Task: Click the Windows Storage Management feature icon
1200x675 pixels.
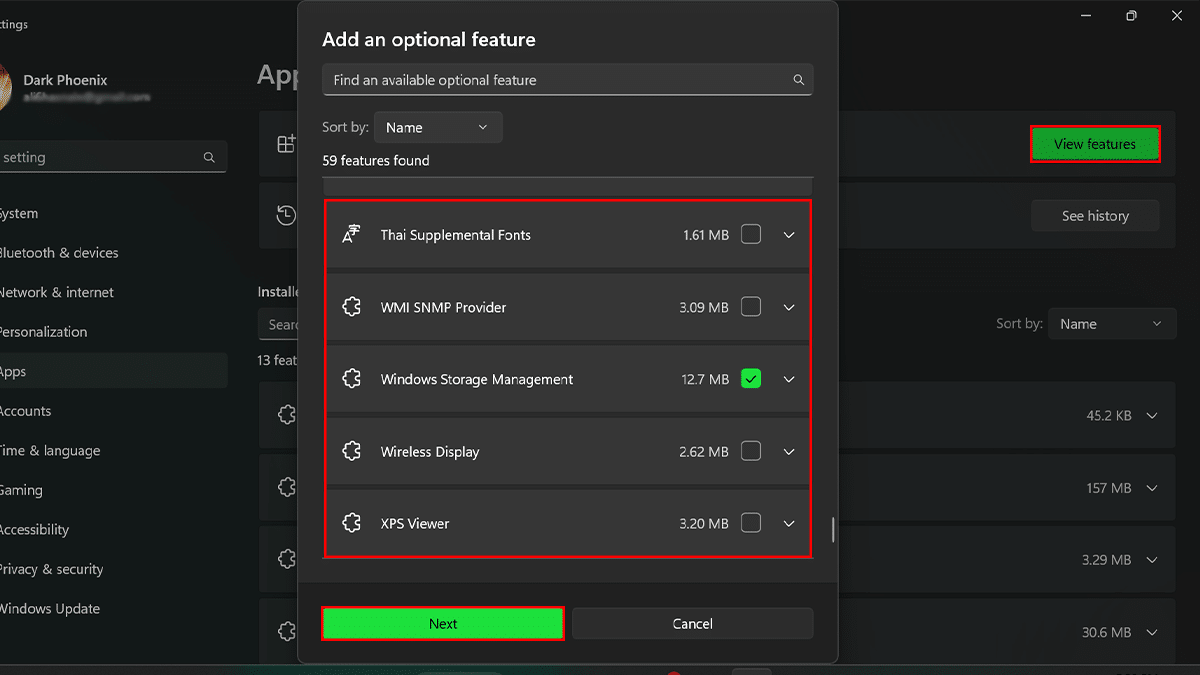Action: click(x=351, y=379)
